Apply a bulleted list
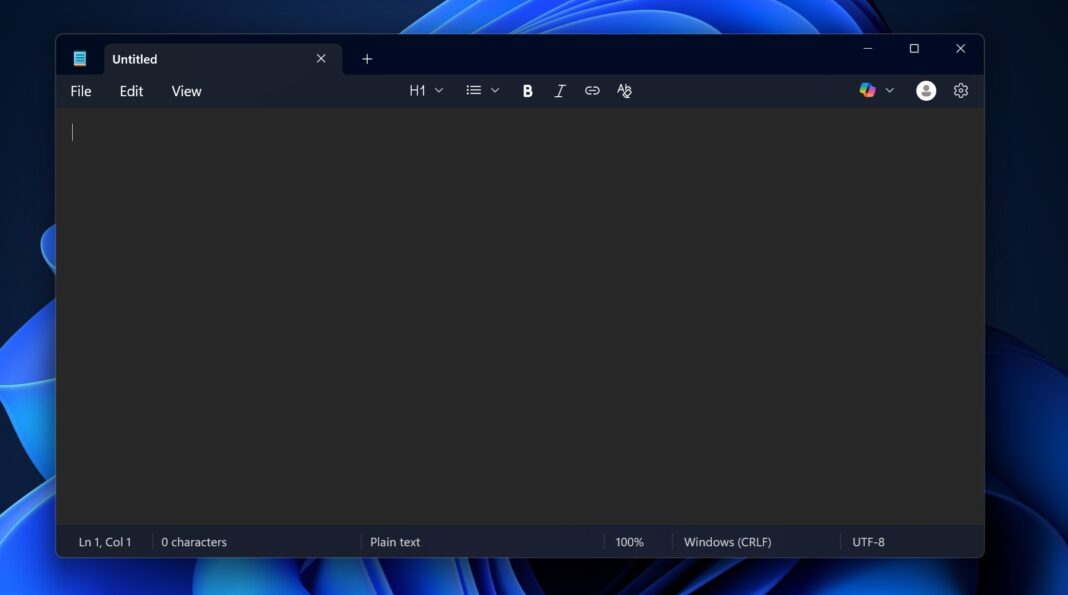Image resolution: width=1068 pixels, height=595 pixels. coord(473,90)
